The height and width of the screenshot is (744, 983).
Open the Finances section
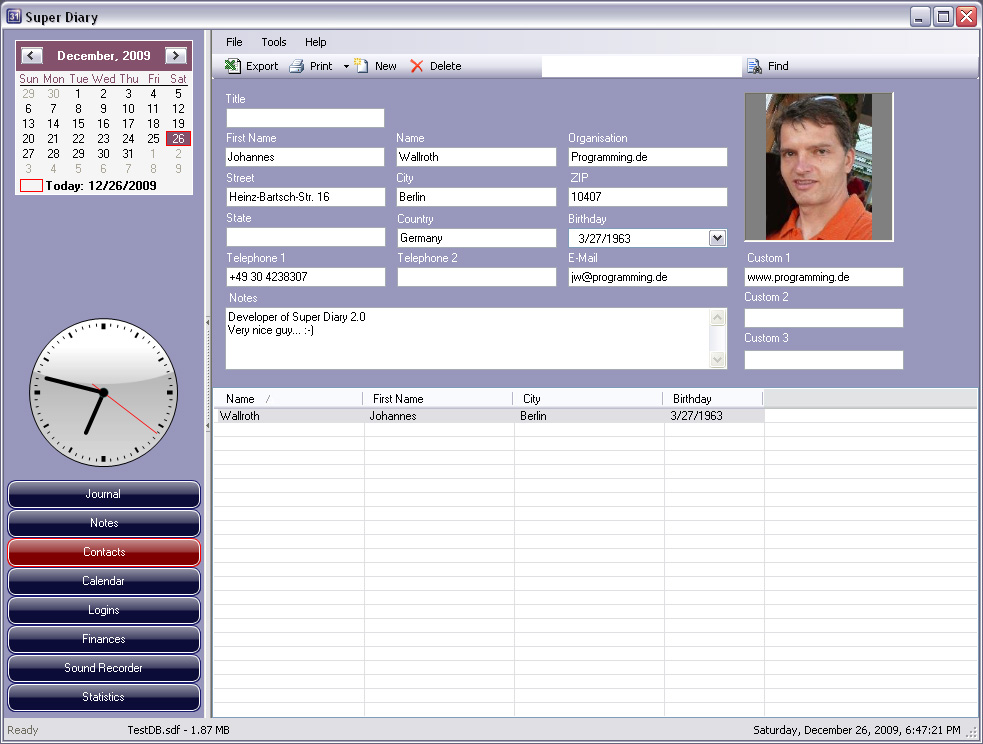click(x=104, y=639)
